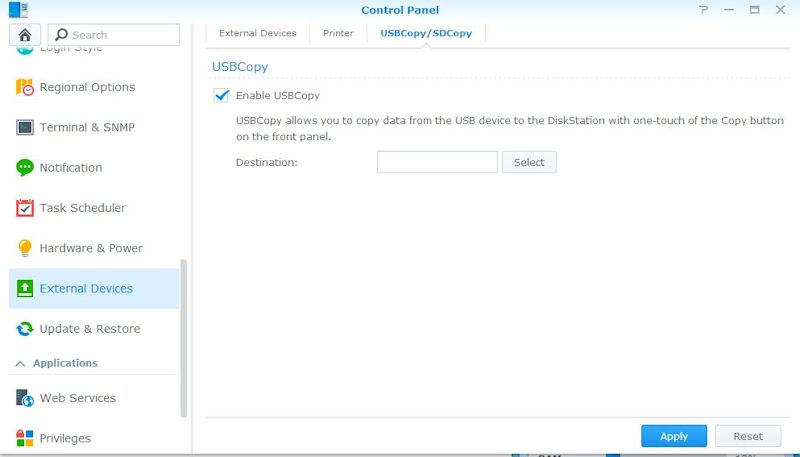This screenshot has height=457, width=800.
Task: Click the Task Scheduler calendar icon
Action: click(24, 208)
